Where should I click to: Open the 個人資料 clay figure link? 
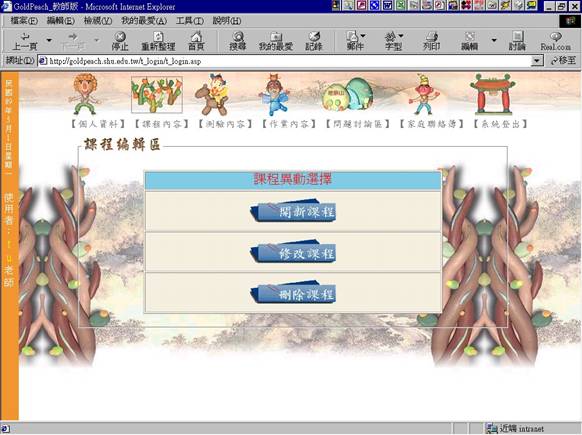(85, 94)
